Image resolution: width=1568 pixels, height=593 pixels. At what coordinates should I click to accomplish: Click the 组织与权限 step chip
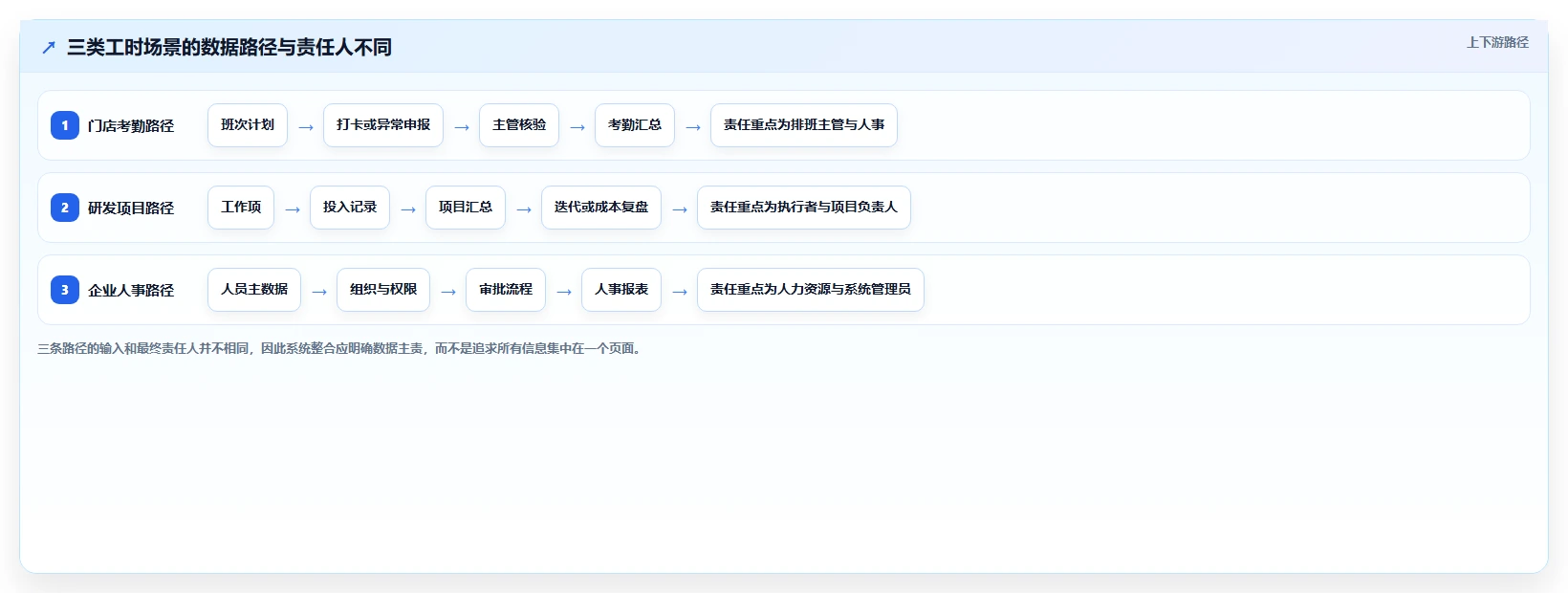click(383, 290)
